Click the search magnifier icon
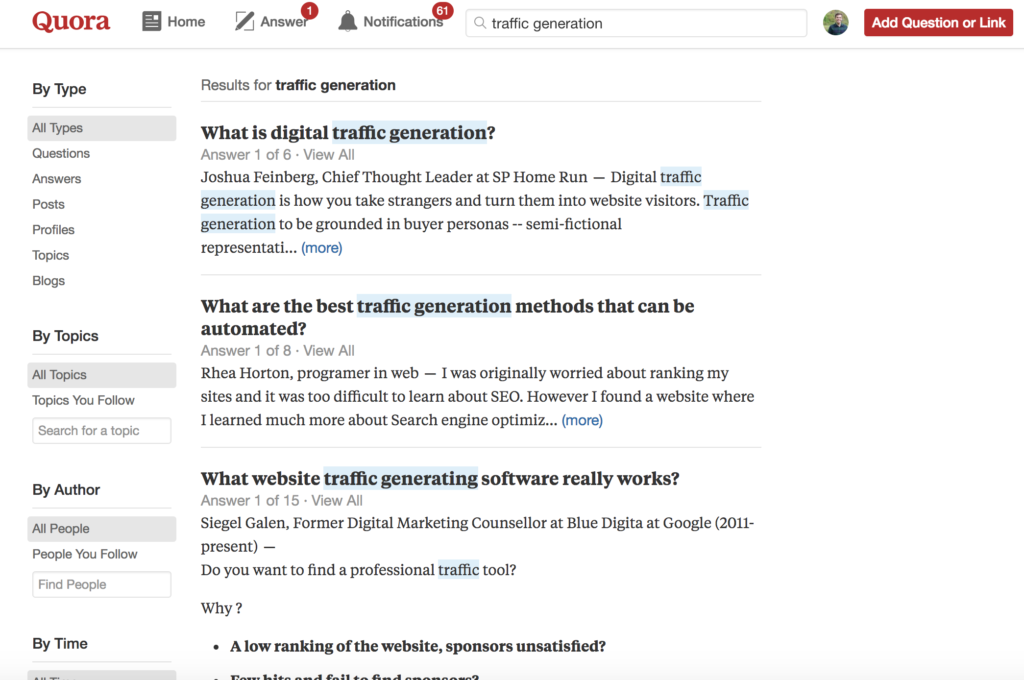The width and height of the screenshot is (1024, 680). [x=480, y=23]
